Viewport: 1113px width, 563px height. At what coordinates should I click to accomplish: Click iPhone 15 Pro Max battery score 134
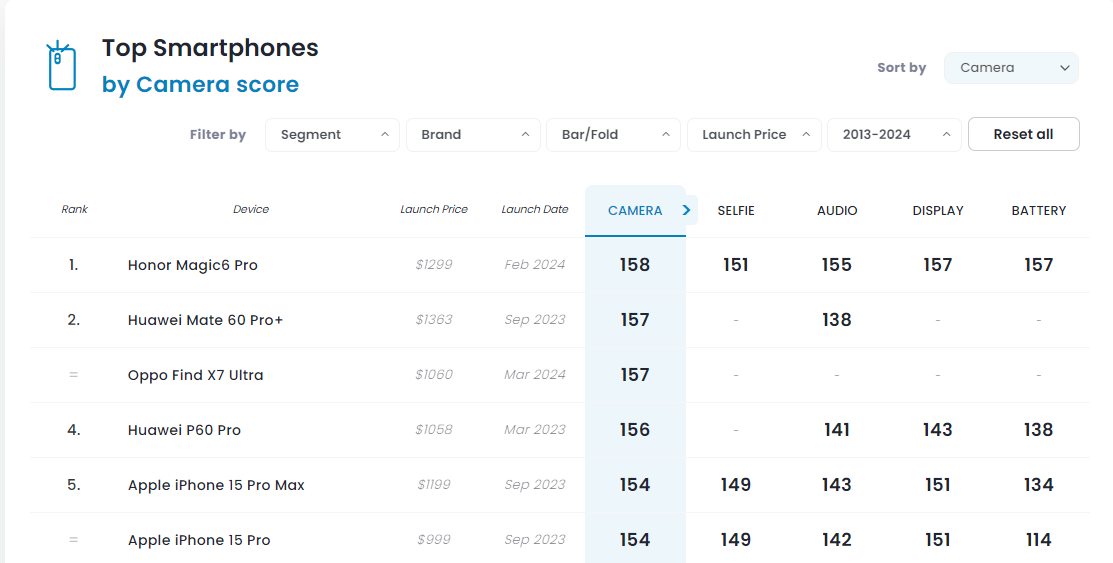point(1038,485)
